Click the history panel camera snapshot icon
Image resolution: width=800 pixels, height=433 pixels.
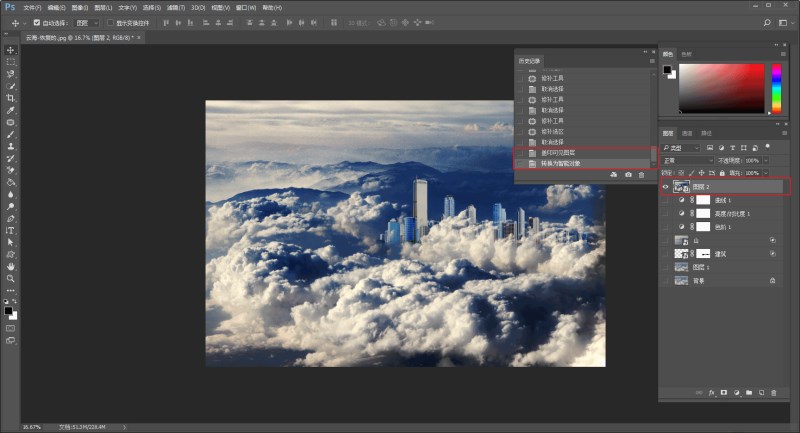(x=627, y=175)
